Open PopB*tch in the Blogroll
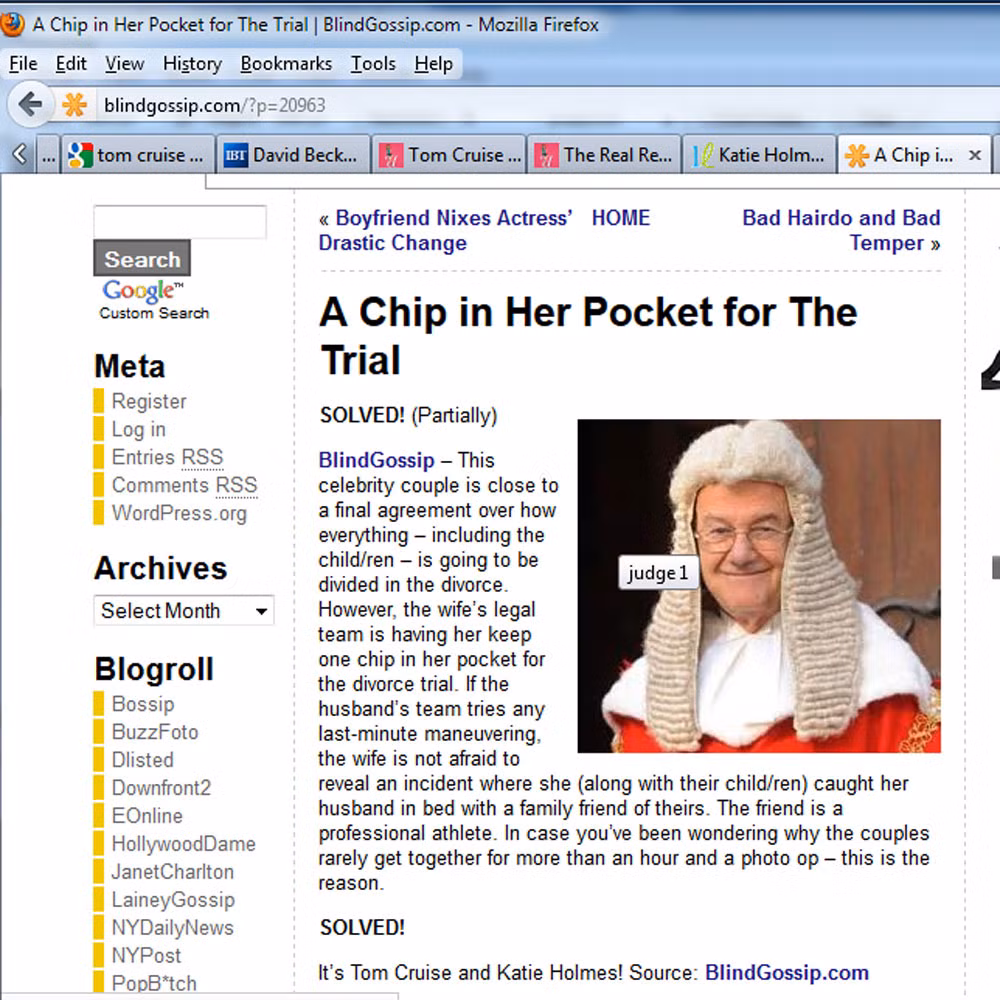The width and height of the screenshot is (1000, 1000). click(154, 983)
